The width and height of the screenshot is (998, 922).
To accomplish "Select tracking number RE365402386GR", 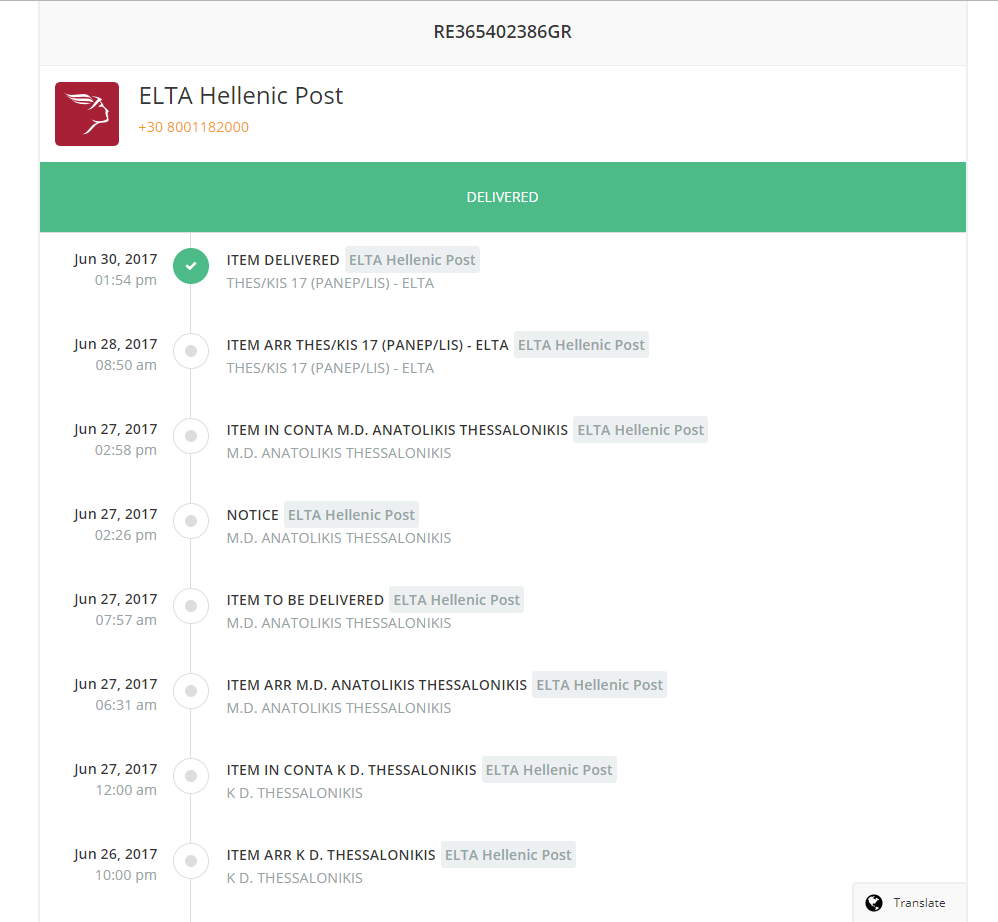I will (x=502, y=32).
